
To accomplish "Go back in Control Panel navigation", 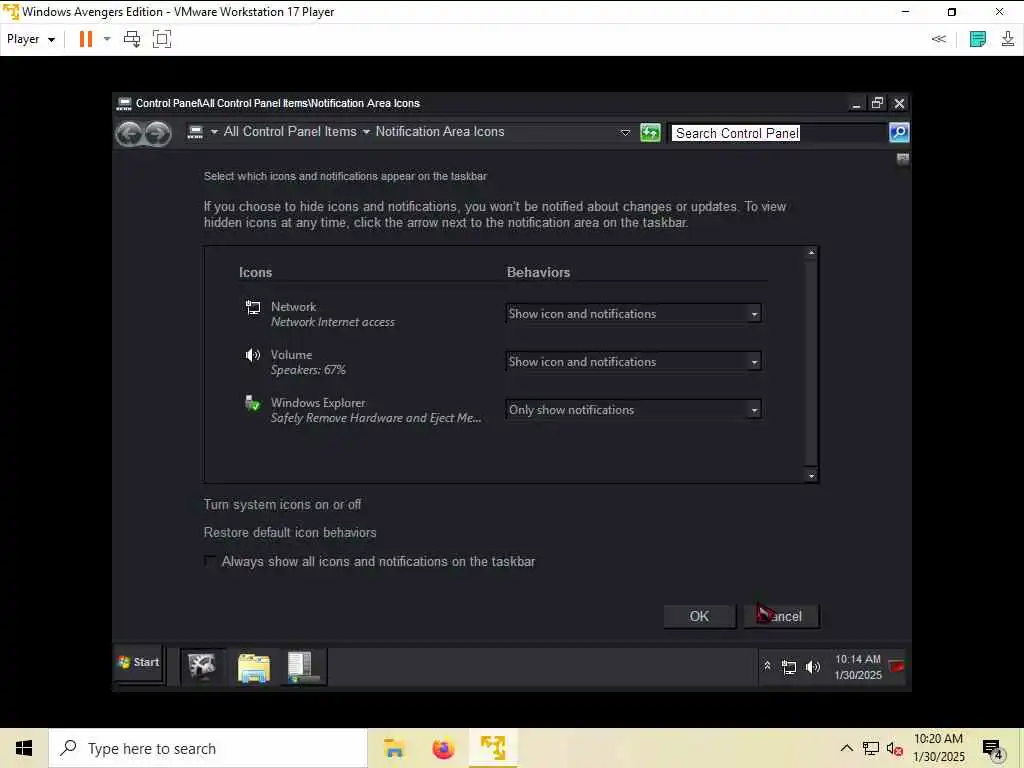I will (129, 134).
